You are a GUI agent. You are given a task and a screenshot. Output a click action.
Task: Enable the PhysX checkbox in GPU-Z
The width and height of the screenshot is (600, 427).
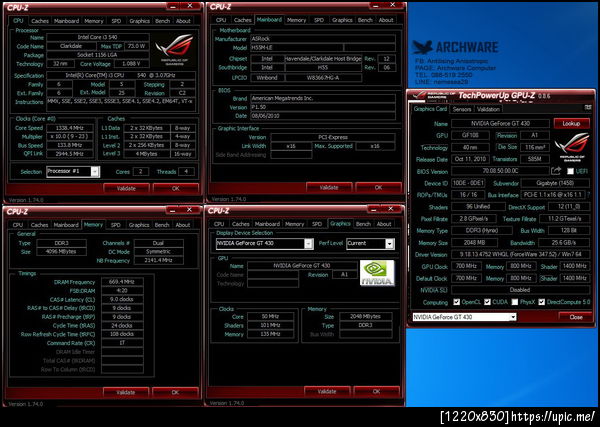click(515, 302)
